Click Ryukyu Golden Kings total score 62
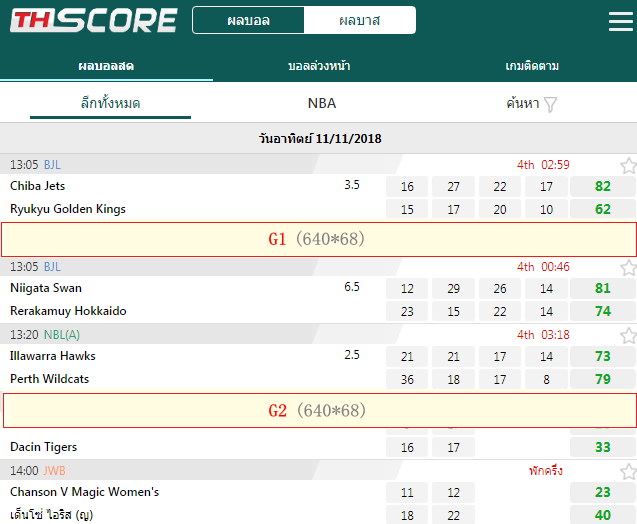 click(602, 209)
